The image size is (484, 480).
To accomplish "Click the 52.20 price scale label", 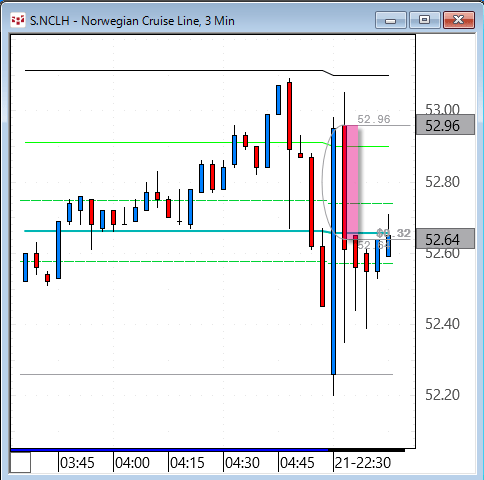I will pos(442,395).
